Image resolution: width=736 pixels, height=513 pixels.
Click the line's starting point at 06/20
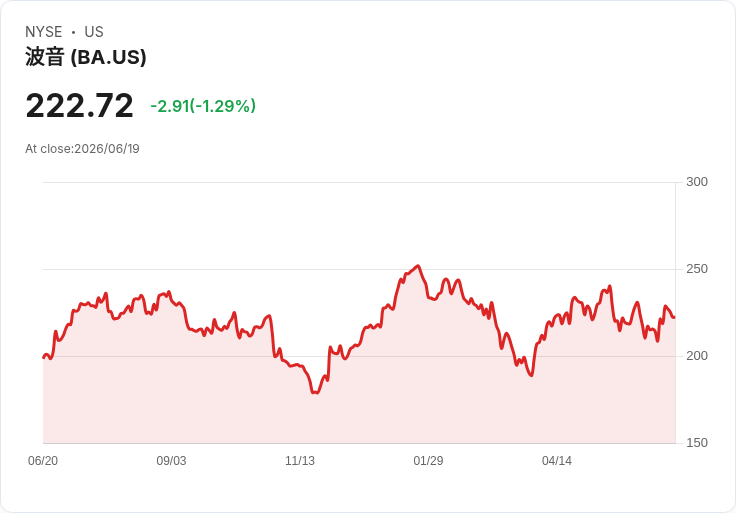[44, 358]
